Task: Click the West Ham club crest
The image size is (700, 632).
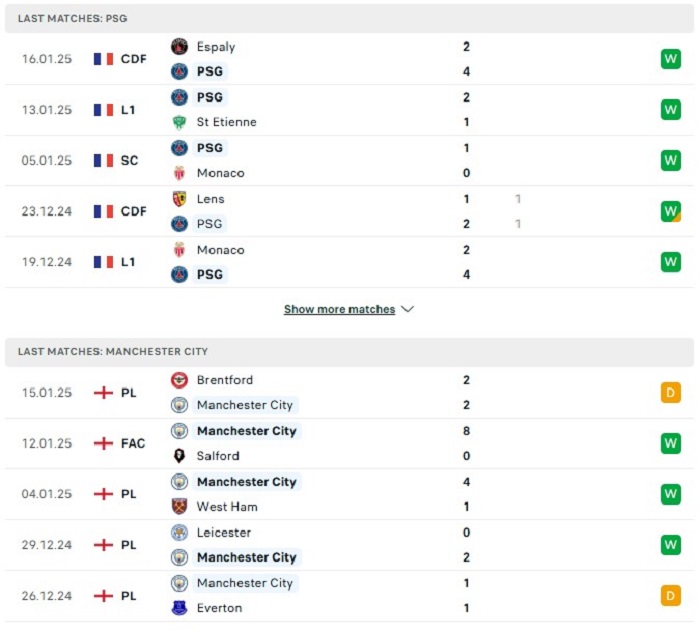Action: (179, 507)
